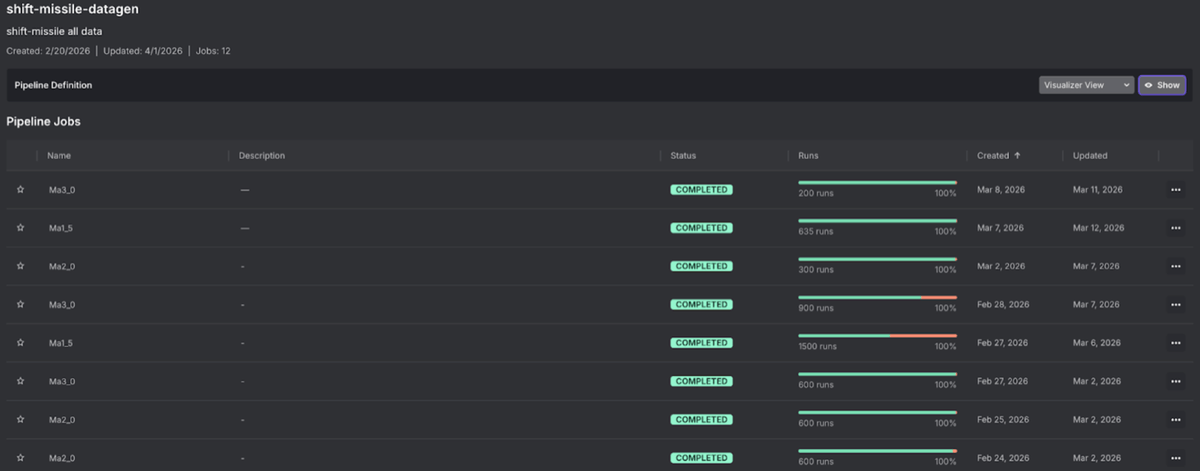Click the COMPLETED badge of the 200 runs job

(701, 189)
